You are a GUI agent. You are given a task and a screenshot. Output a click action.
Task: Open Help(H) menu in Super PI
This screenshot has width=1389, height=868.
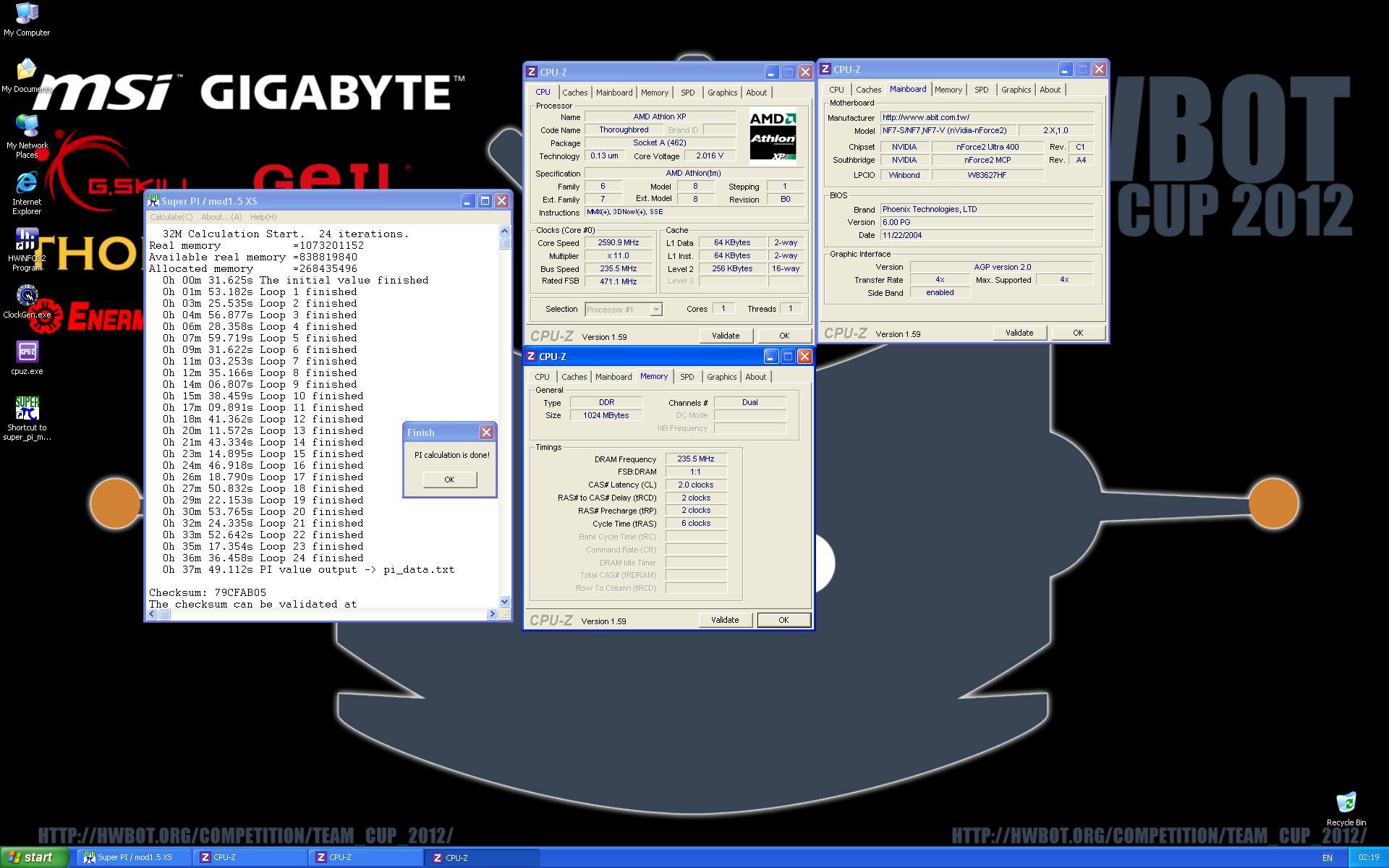[263, 217]
